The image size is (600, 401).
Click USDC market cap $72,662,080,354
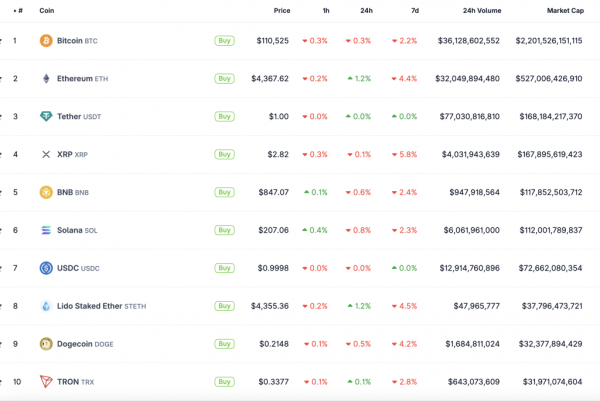coord(551,268)
